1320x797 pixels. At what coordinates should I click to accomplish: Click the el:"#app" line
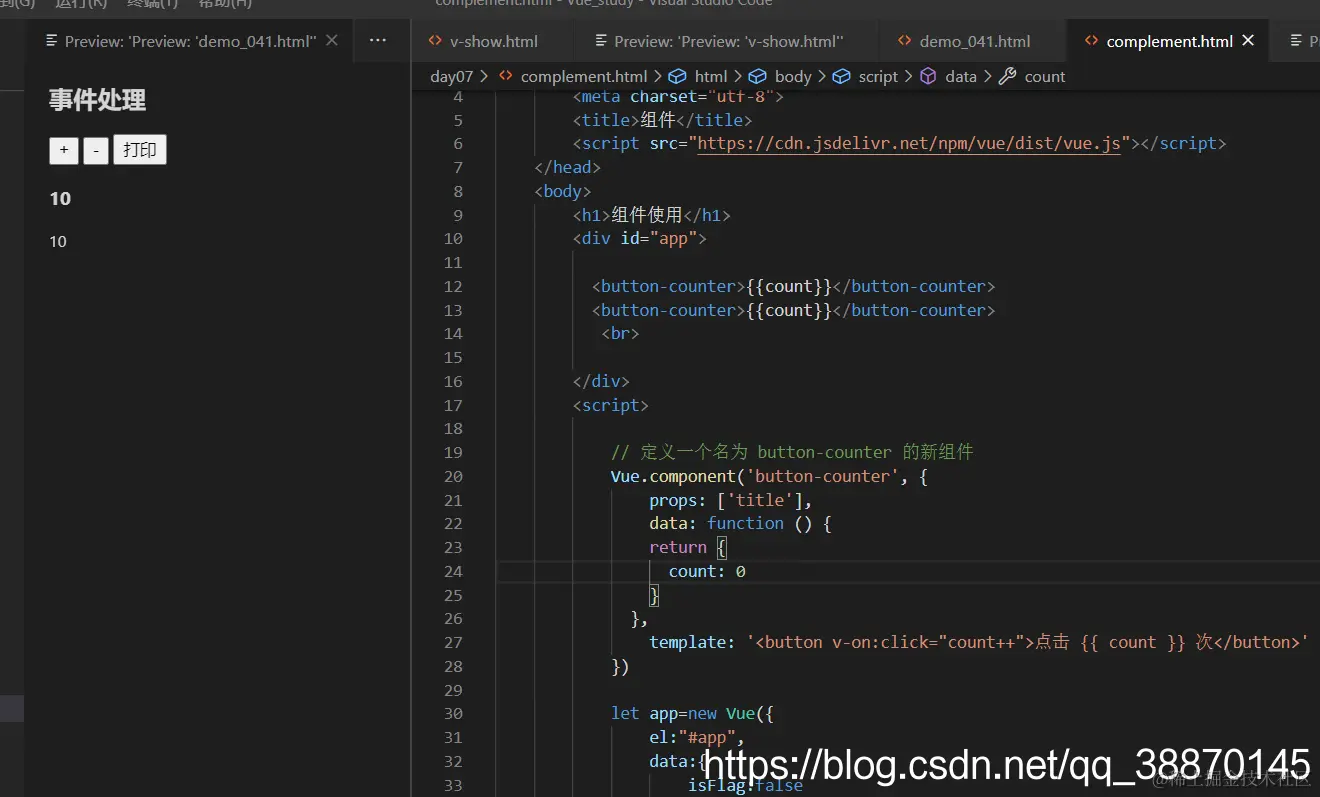(697, 737)
